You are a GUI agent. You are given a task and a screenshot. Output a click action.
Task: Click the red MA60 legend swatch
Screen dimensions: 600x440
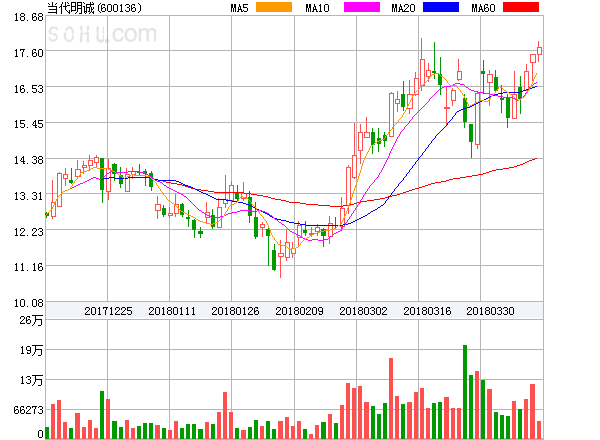521,7
